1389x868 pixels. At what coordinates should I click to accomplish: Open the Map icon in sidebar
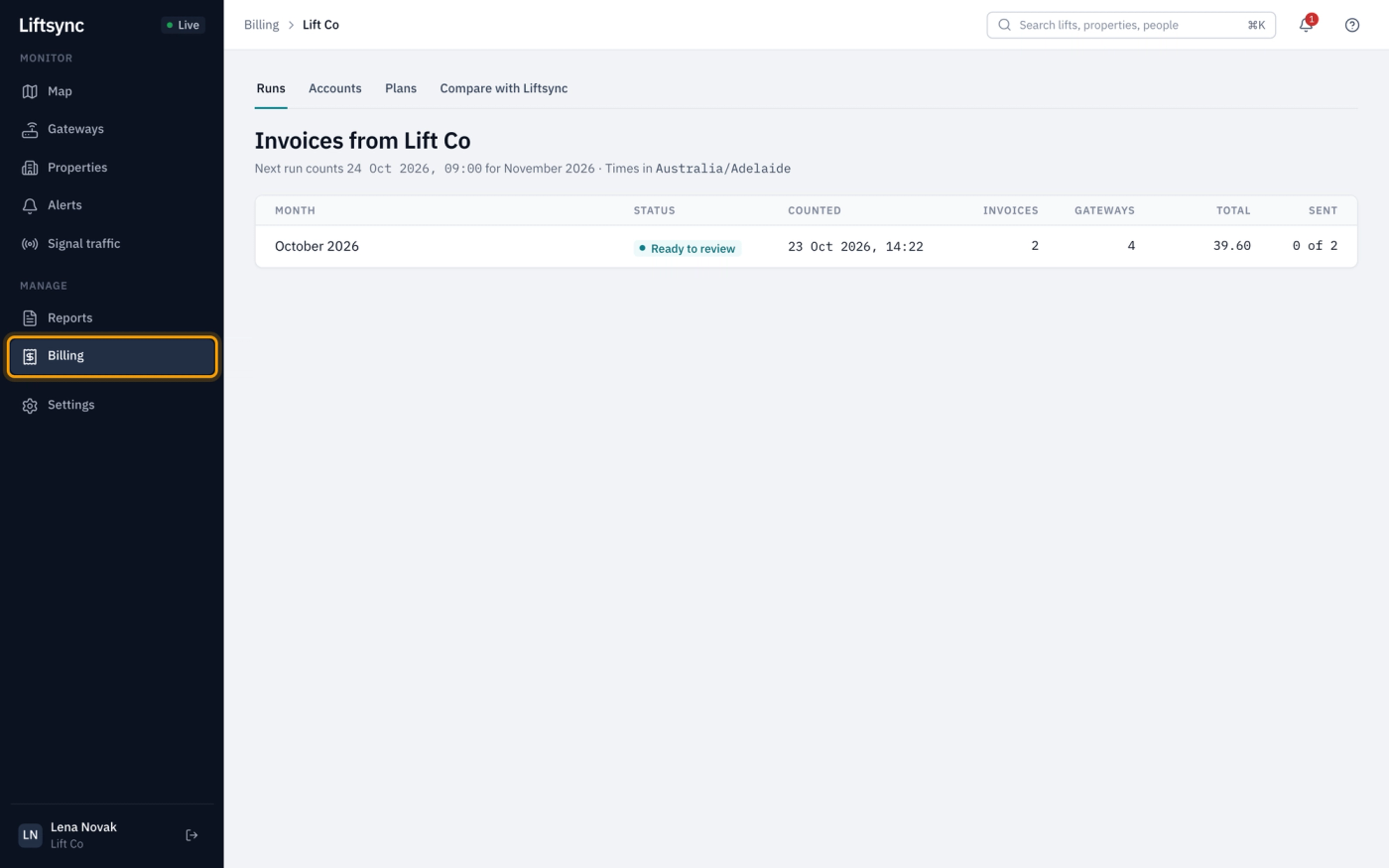(30, 91)
